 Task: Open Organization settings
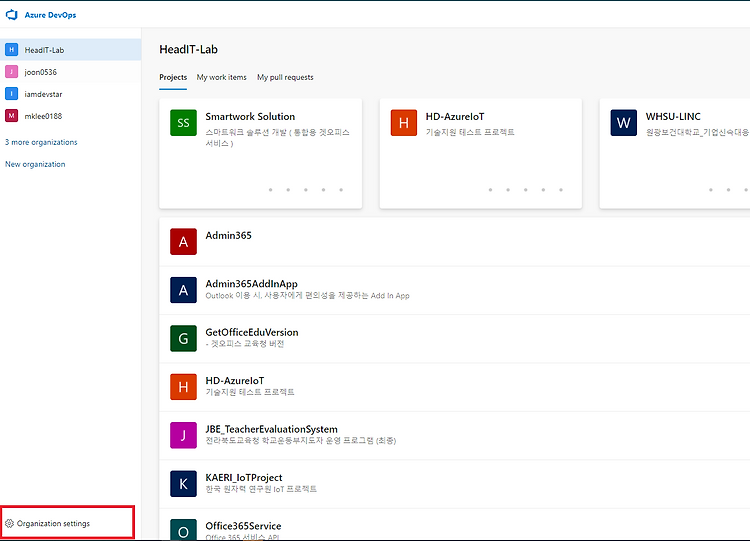[x=67, y=523]
